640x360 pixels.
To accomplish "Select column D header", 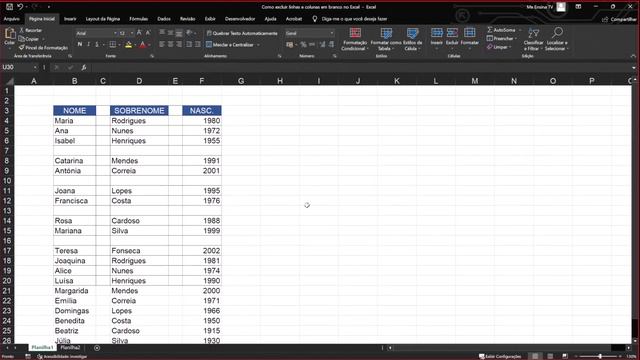I will [x=139, y=81].
